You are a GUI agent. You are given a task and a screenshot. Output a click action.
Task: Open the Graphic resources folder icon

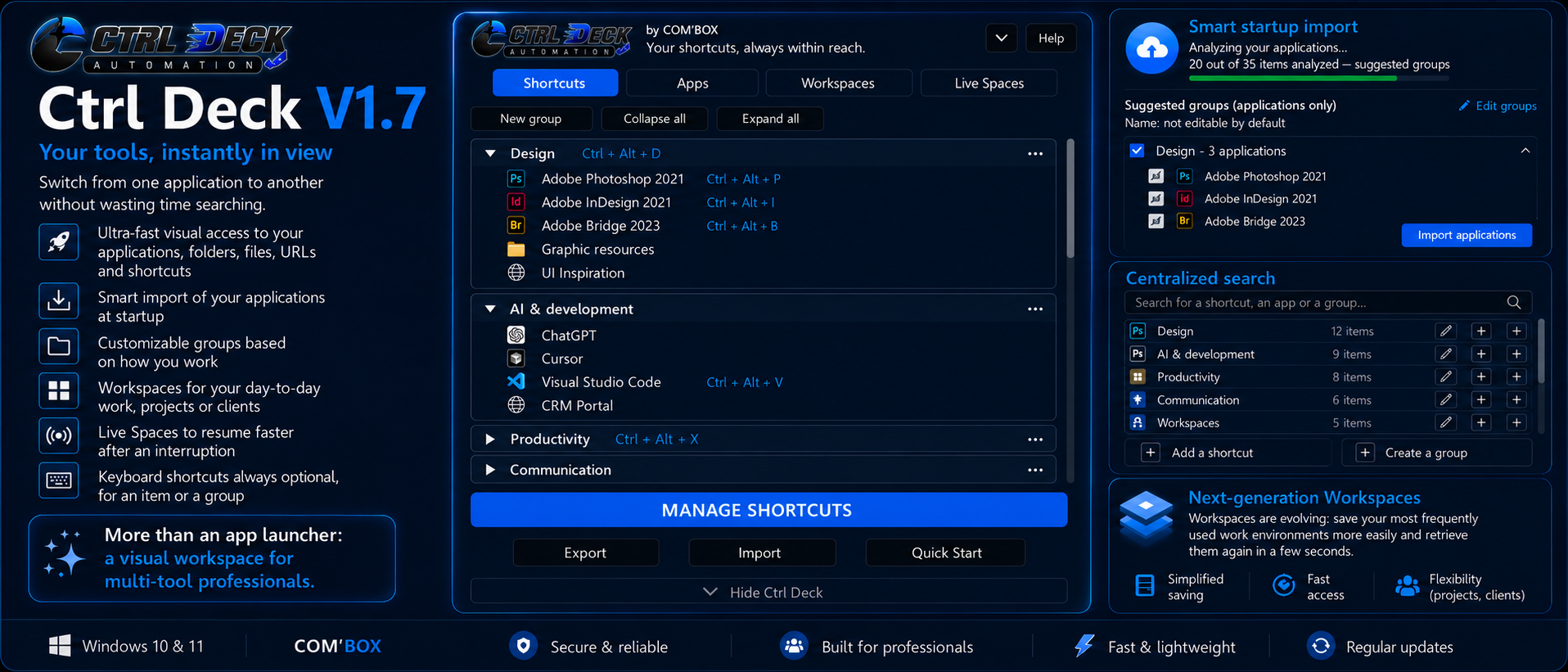(516, 249)
